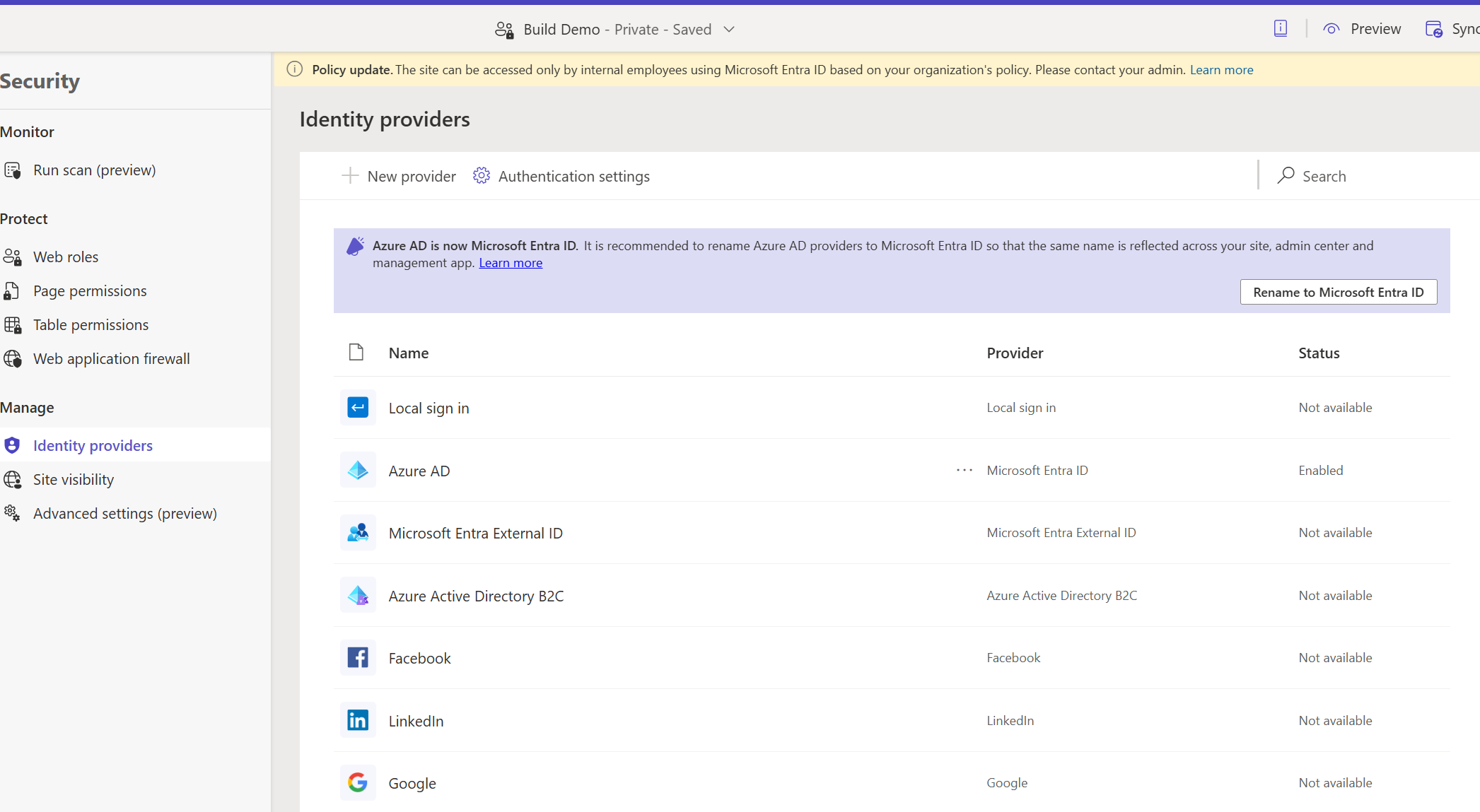Select Identity providers in the sidebar
1480x812 pixels.
coord(93,446)
